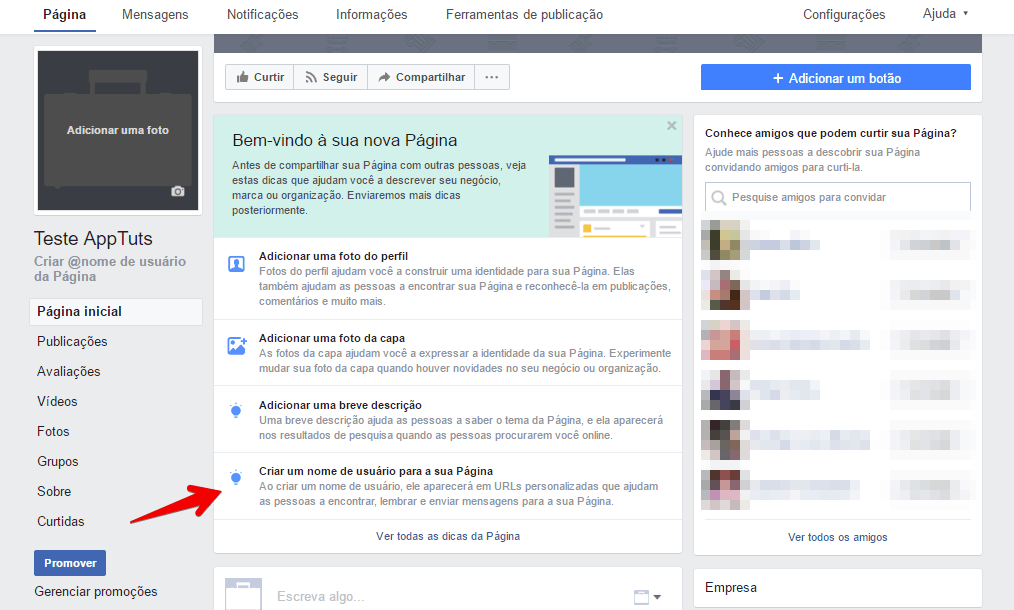The image size is (1014, 610).
Task: Click Adicionar uma foto placeholder
Action: pos(118,130)
